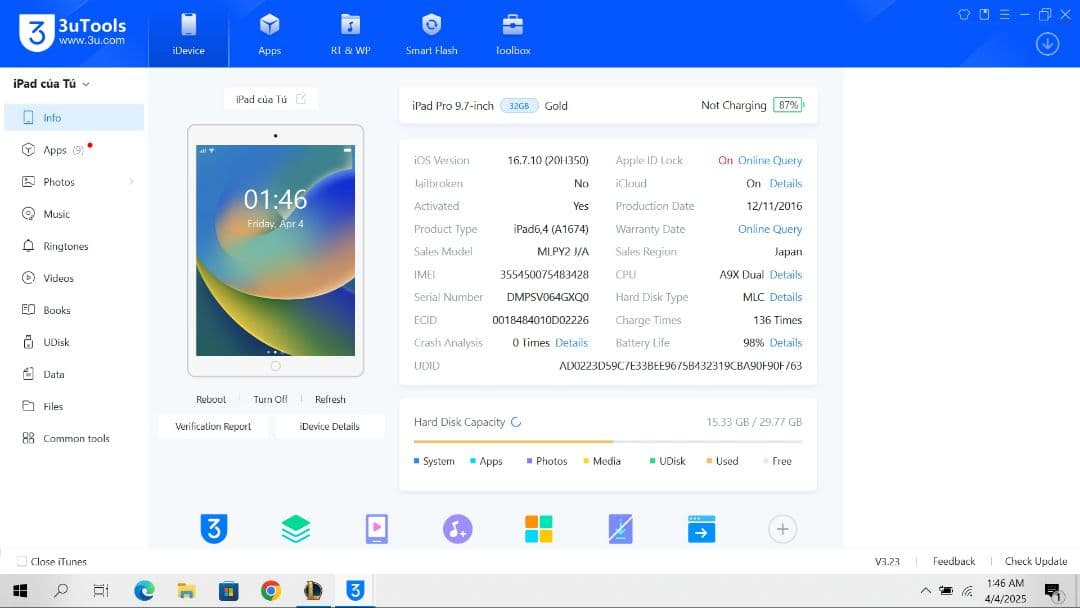Switch to the Smart Flash tab
Viewport: 1080px width, 608px height.
click(x=431, y=34)
